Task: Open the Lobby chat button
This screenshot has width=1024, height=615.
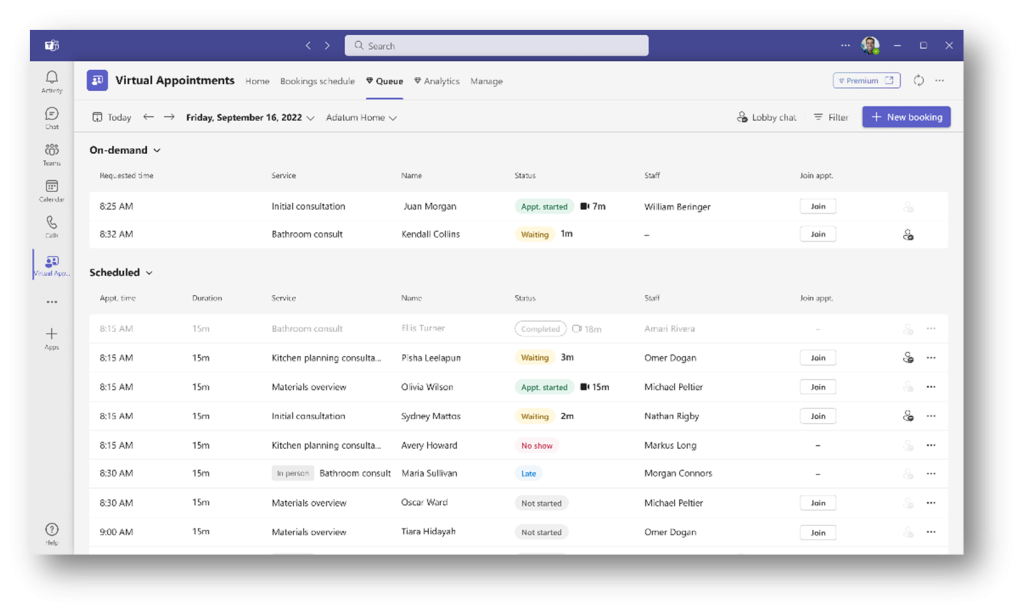Action: click(x=767, y=118)
